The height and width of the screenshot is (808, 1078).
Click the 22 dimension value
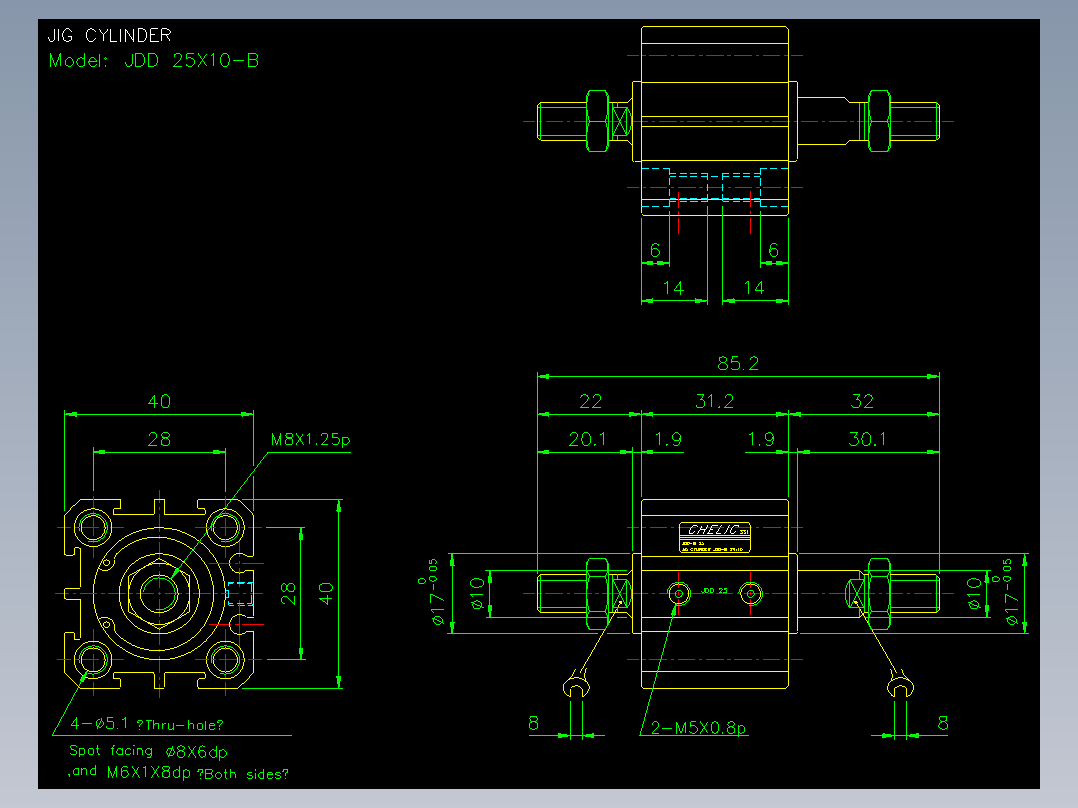pos(591,401)
